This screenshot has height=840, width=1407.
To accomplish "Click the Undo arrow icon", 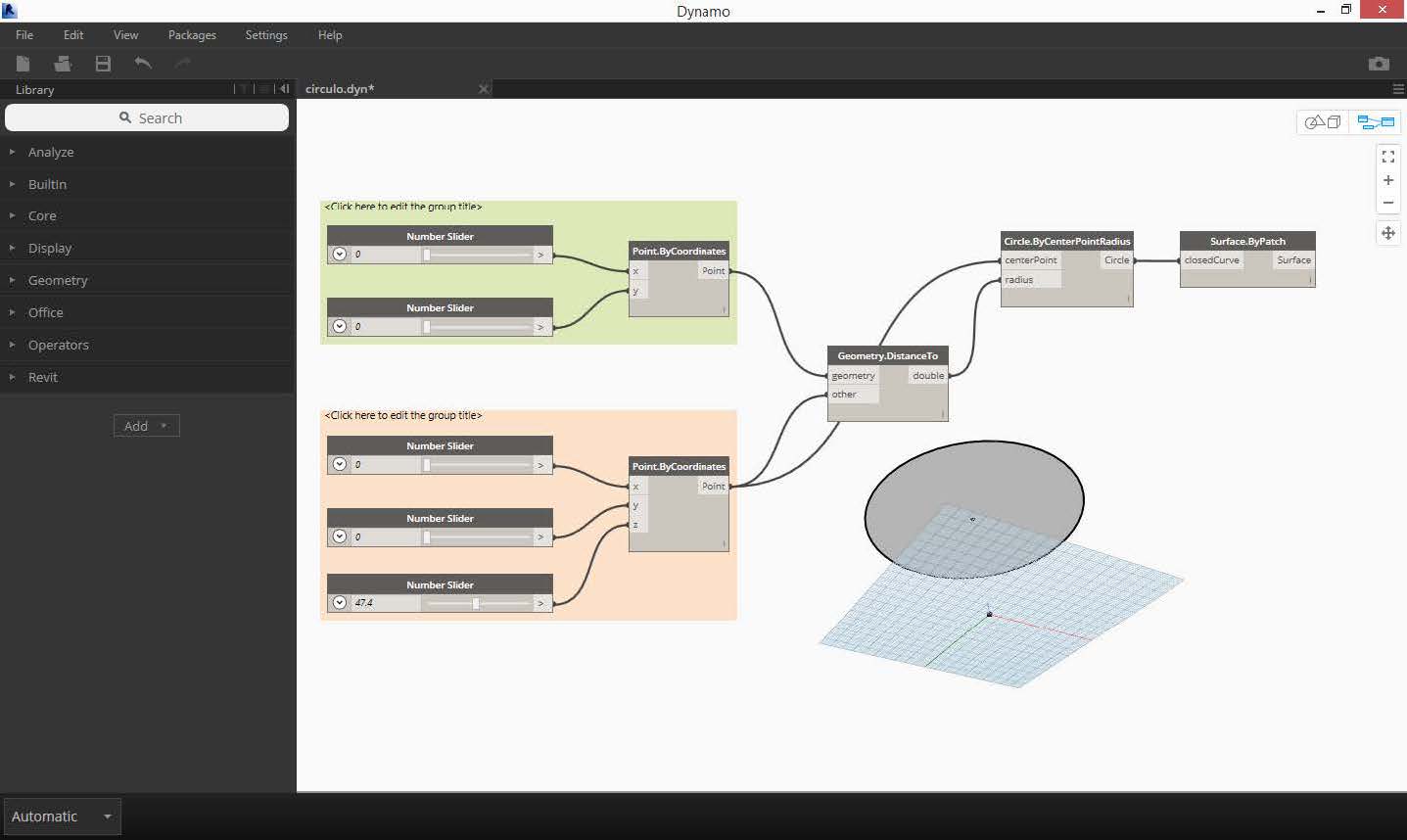I will click(143, 64).
